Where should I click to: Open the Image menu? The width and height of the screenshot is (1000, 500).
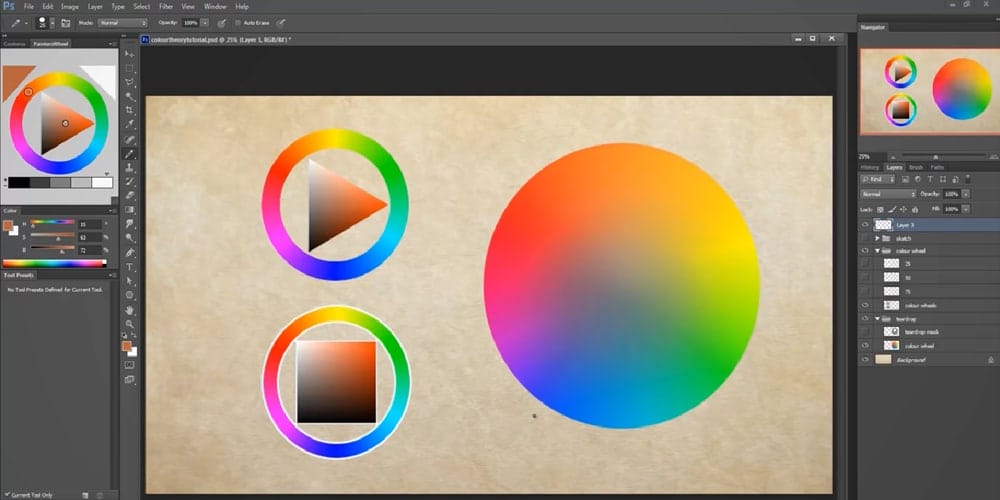click(70, 6)
